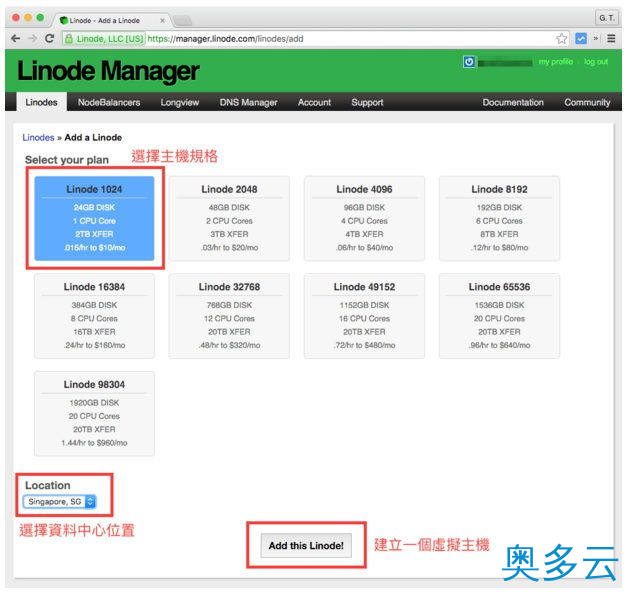The height and width of the screenshot is (592, 629).
Task: Open the Support tab
Action: click(367, 102)
